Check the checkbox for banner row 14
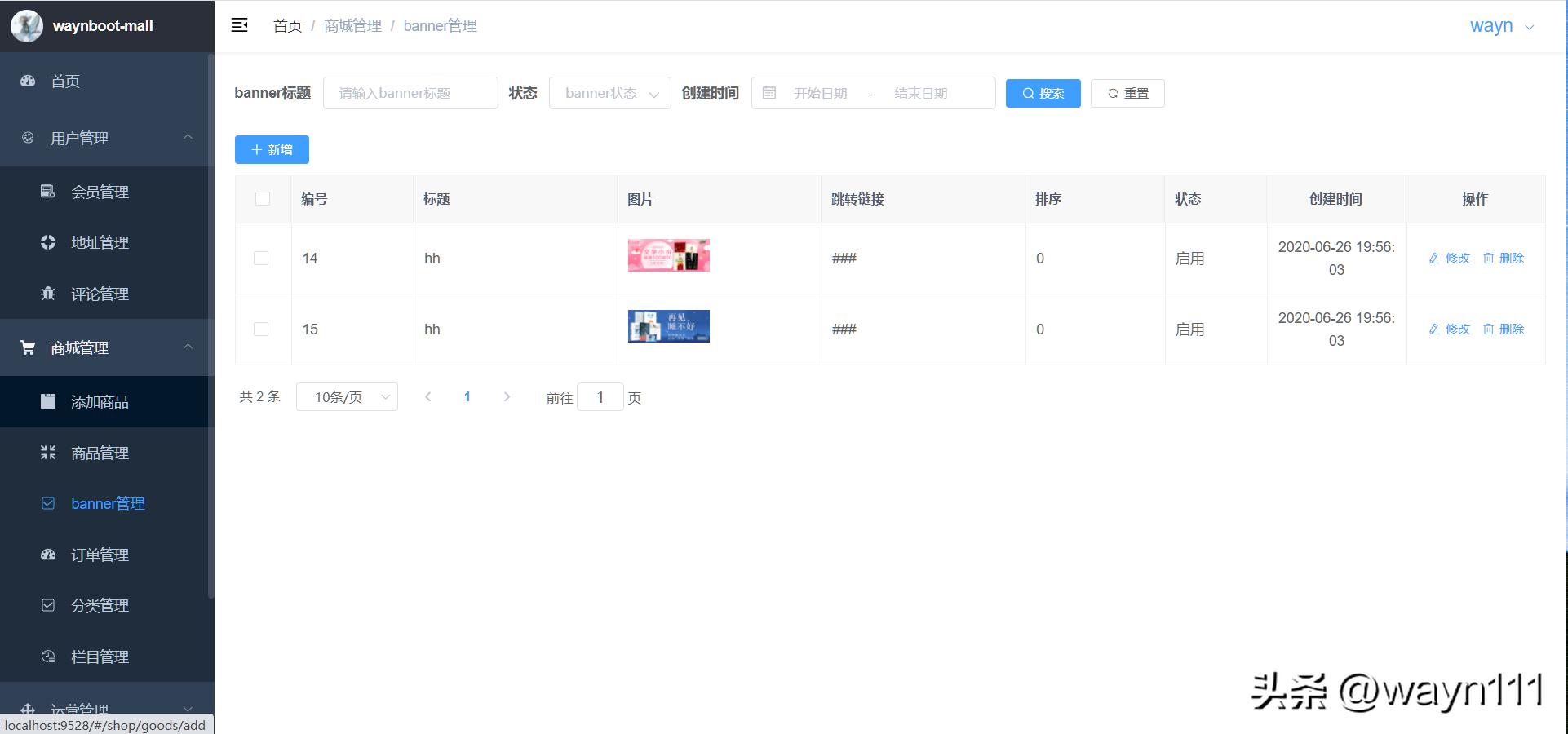Screen dimensions: 1568x734 pyautogui.click(x=261, y=258)
